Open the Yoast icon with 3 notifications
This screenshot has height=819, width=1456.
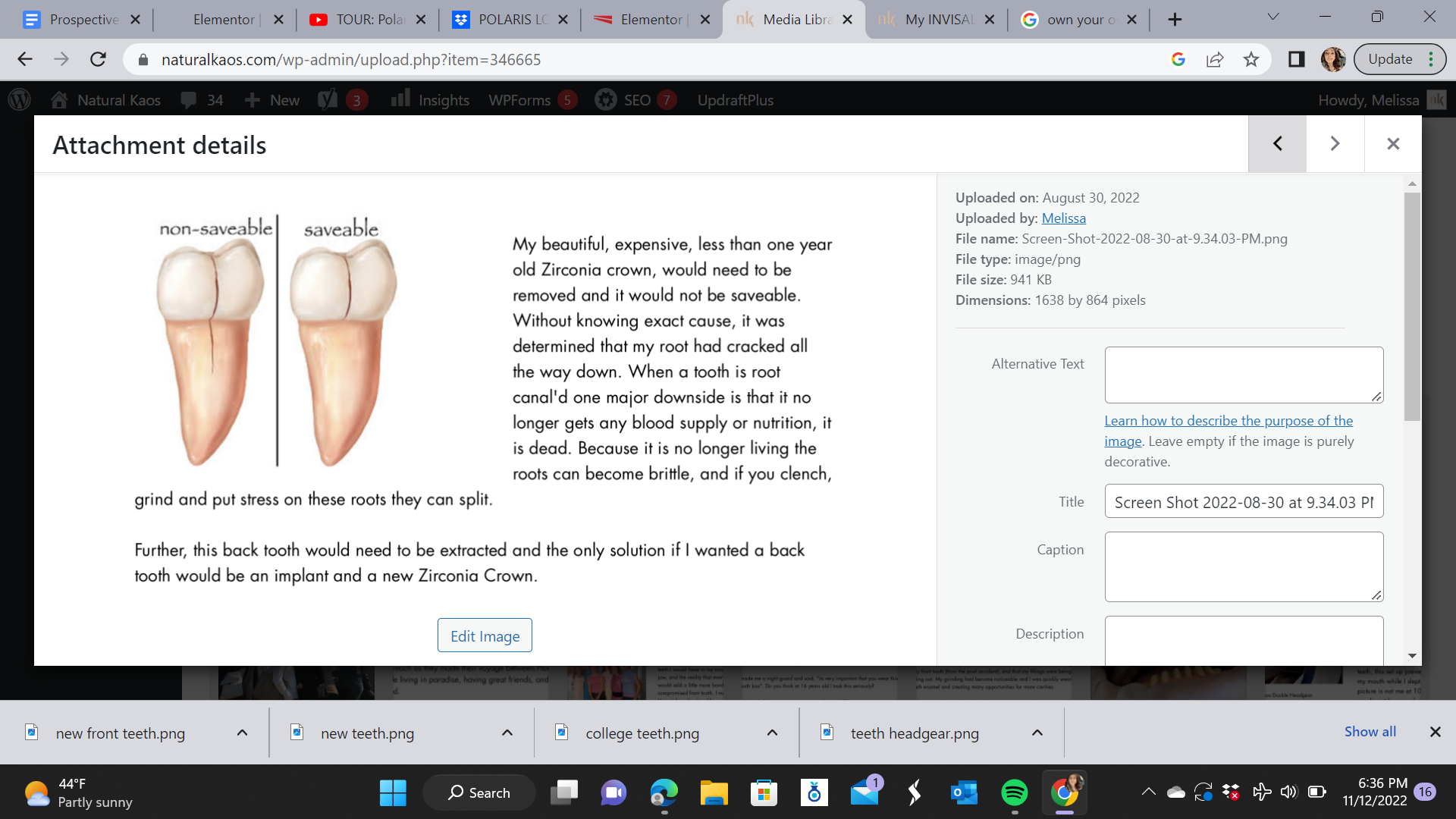pos(343,99)
